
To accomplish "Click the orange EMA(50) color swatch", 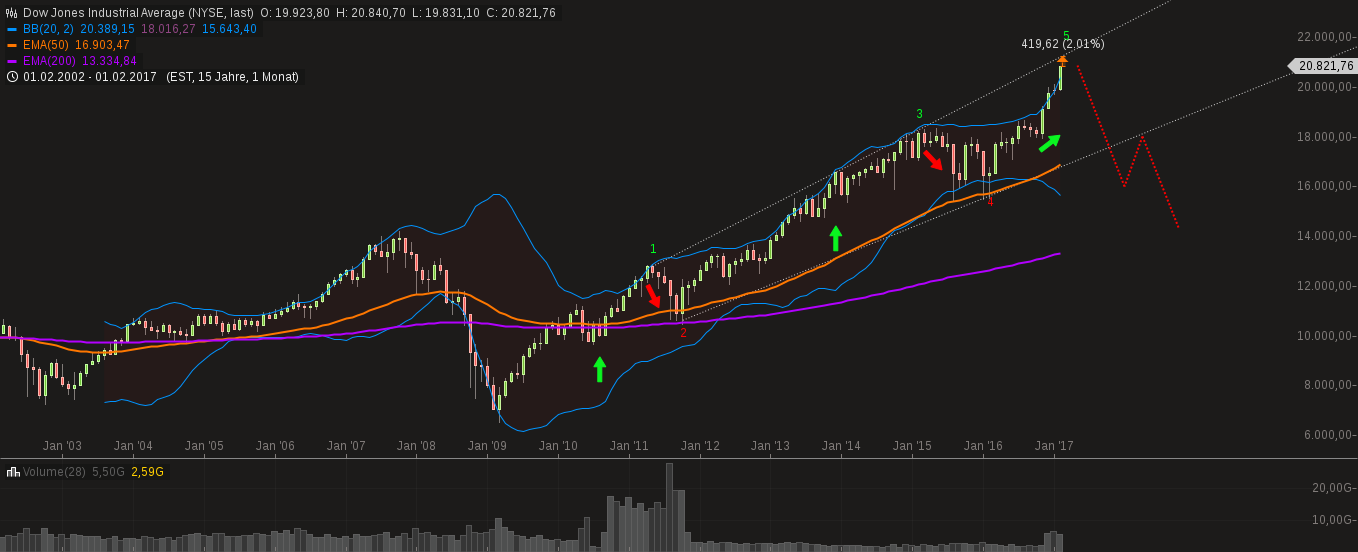I will (12, 45).
